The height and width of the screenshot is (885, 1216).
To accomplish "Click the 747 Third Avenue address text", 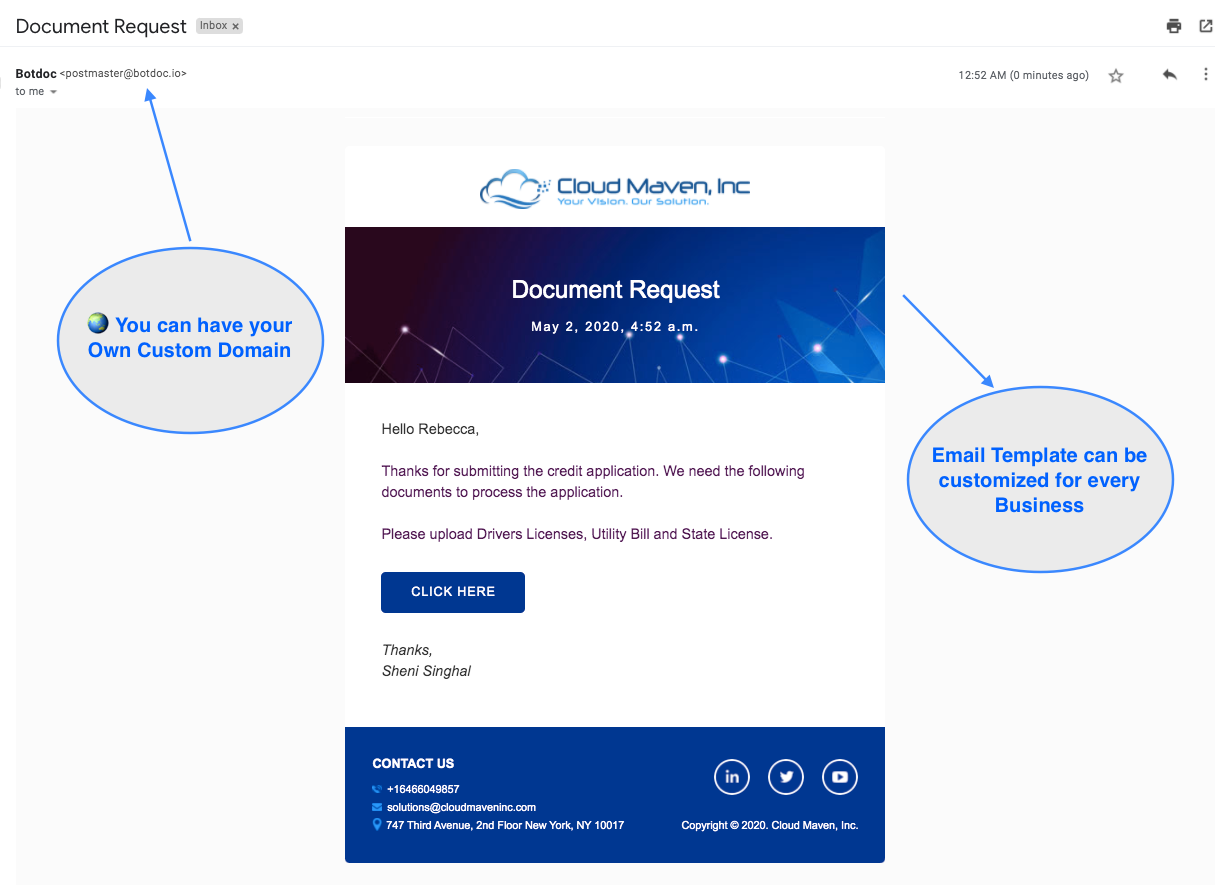I will (x=505, y=825).
